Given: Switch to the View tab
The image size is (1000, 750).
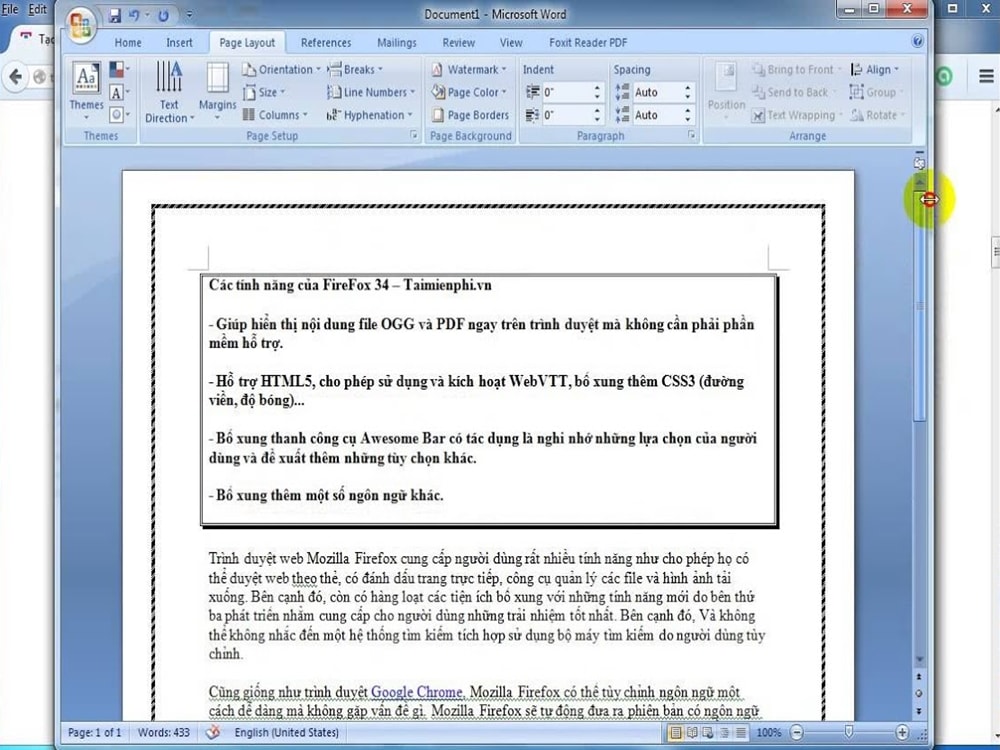Looking at the screenshot, I should 511,43.
